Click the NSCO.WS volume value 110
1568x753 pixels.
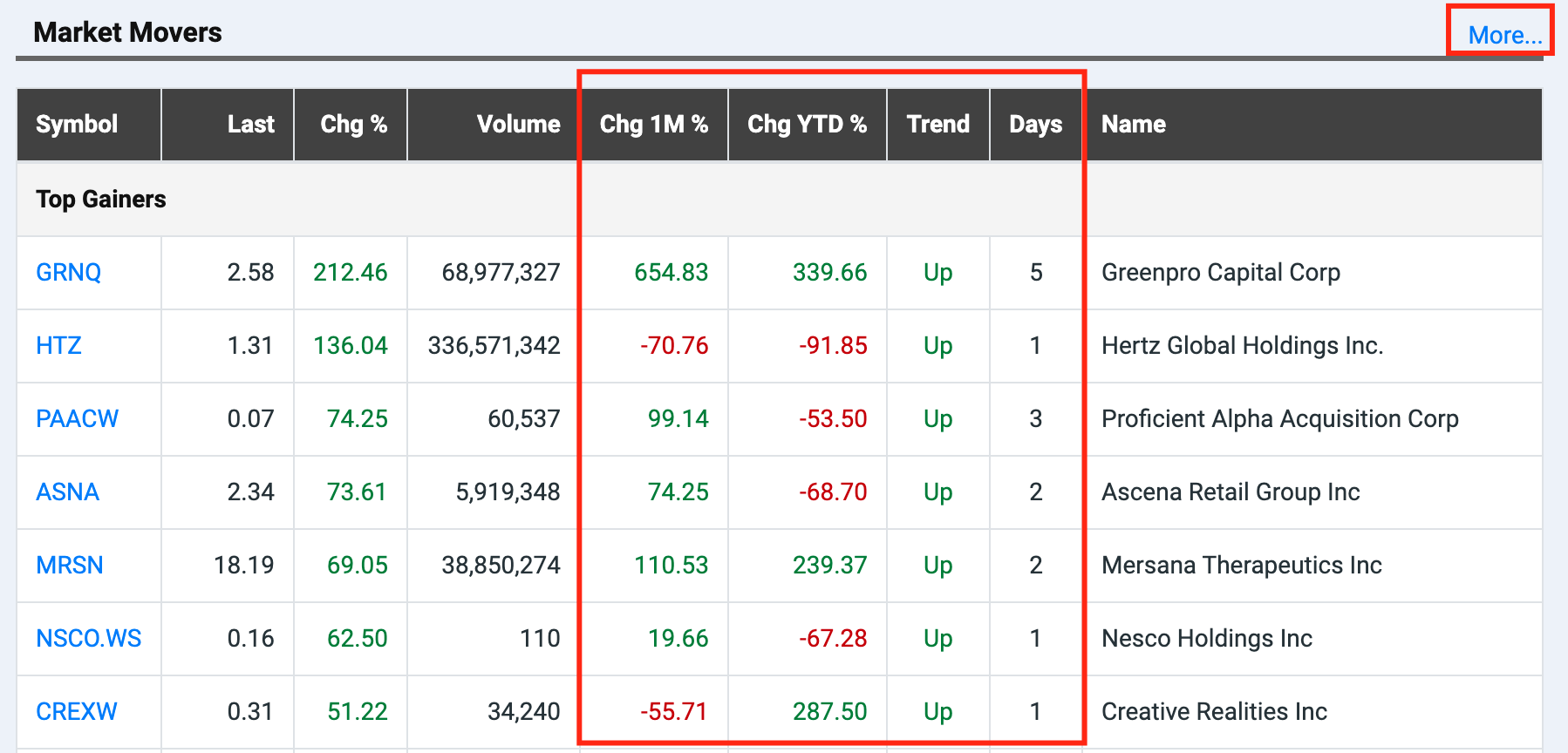pyautogui.click(x=541, y=639)
